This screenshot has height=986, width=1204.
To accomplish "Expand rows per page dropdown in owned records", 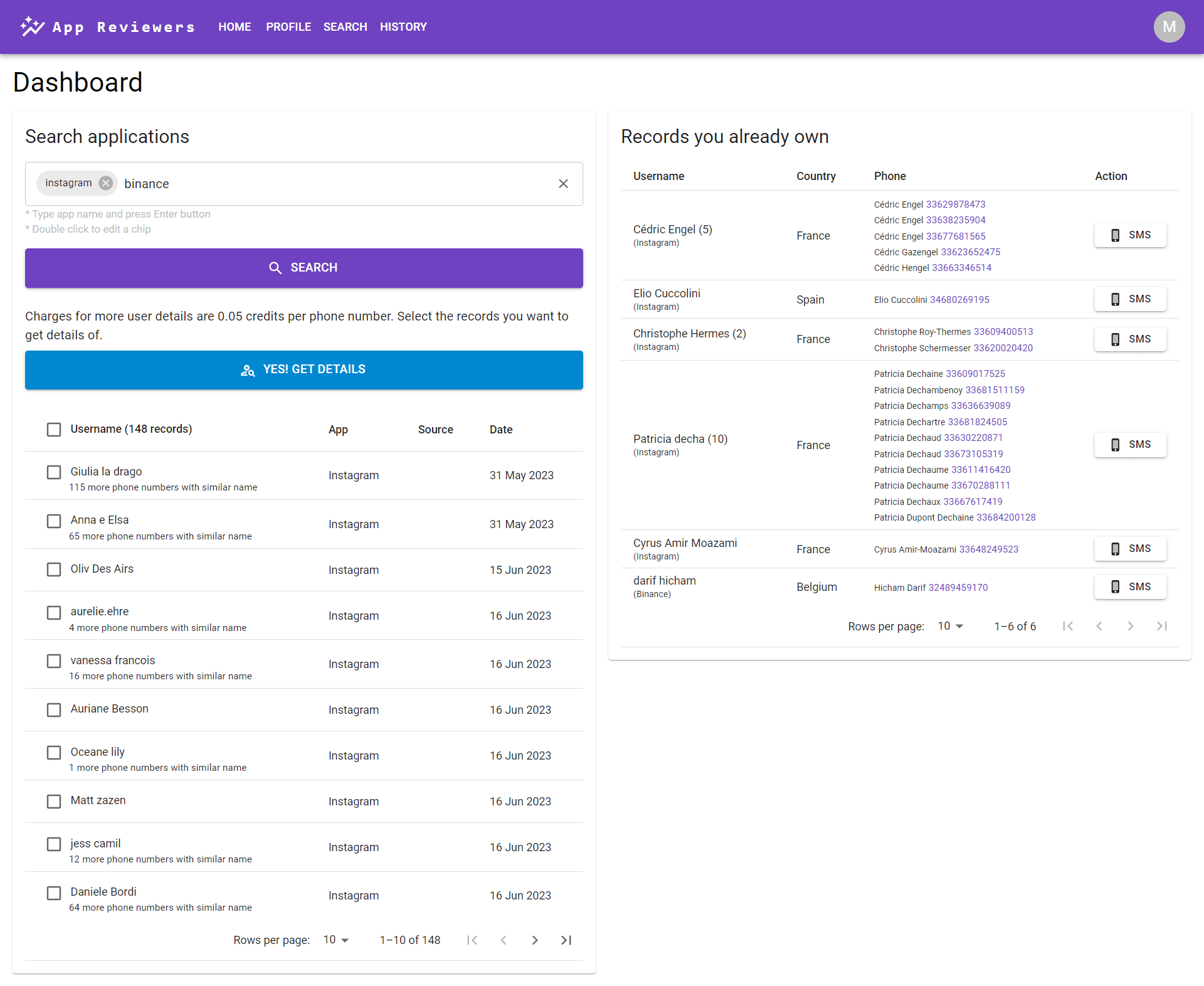I will click(x=951, y=627).
